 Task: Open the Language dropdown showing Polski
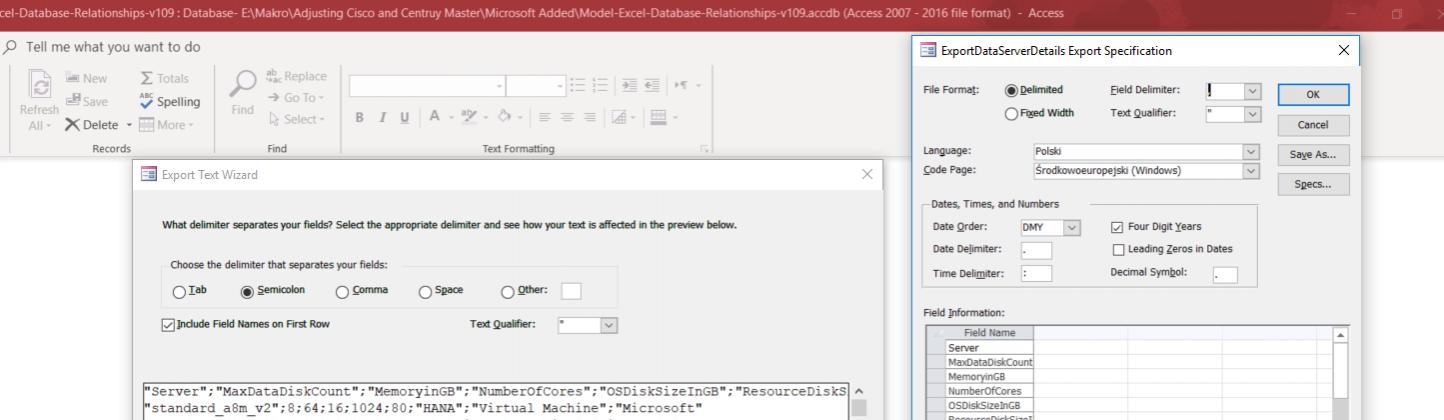point(1250,151)
